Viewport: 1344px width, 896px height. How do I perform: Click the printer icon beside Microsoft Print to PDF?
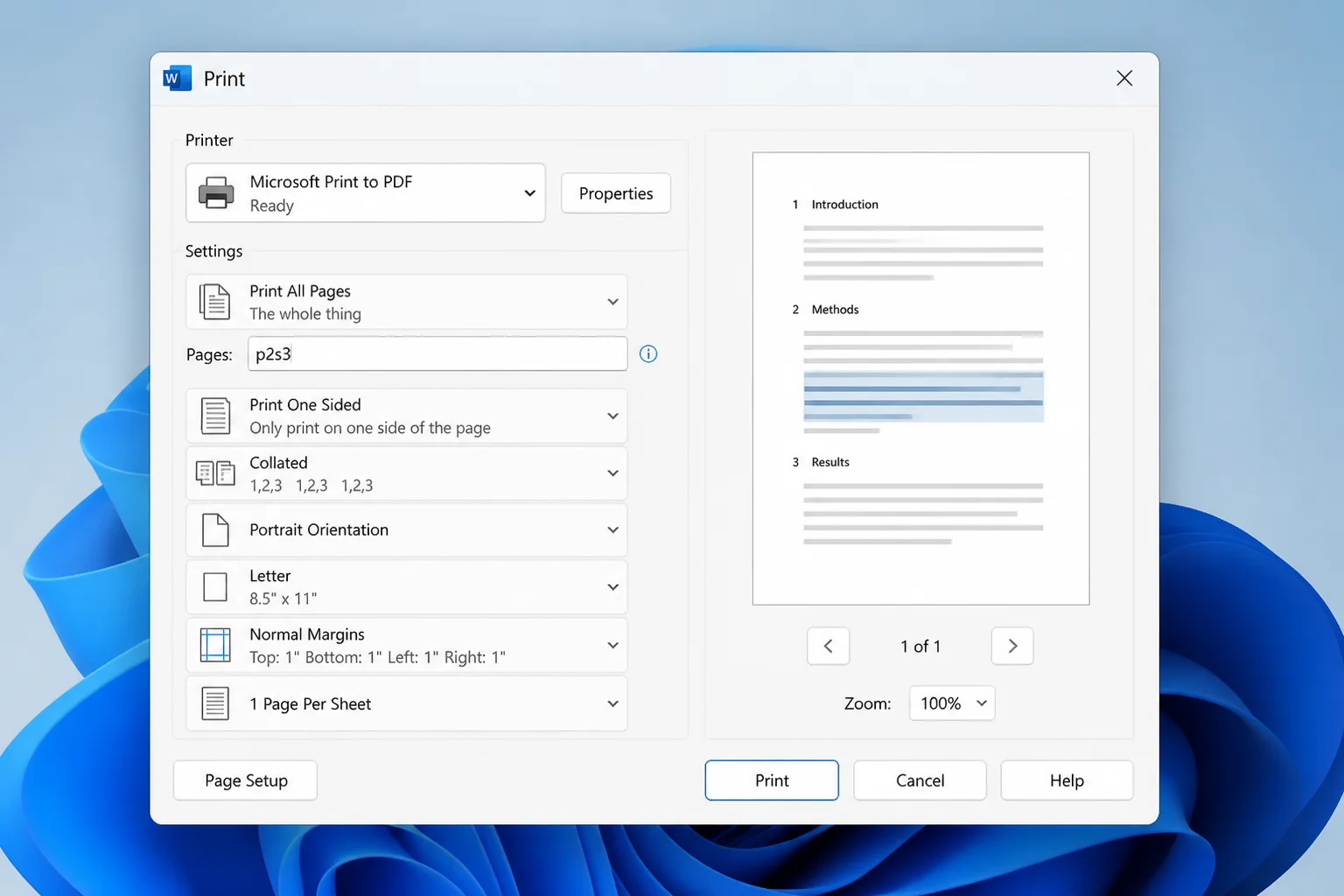pyautogui.click(x=216, y=192)
